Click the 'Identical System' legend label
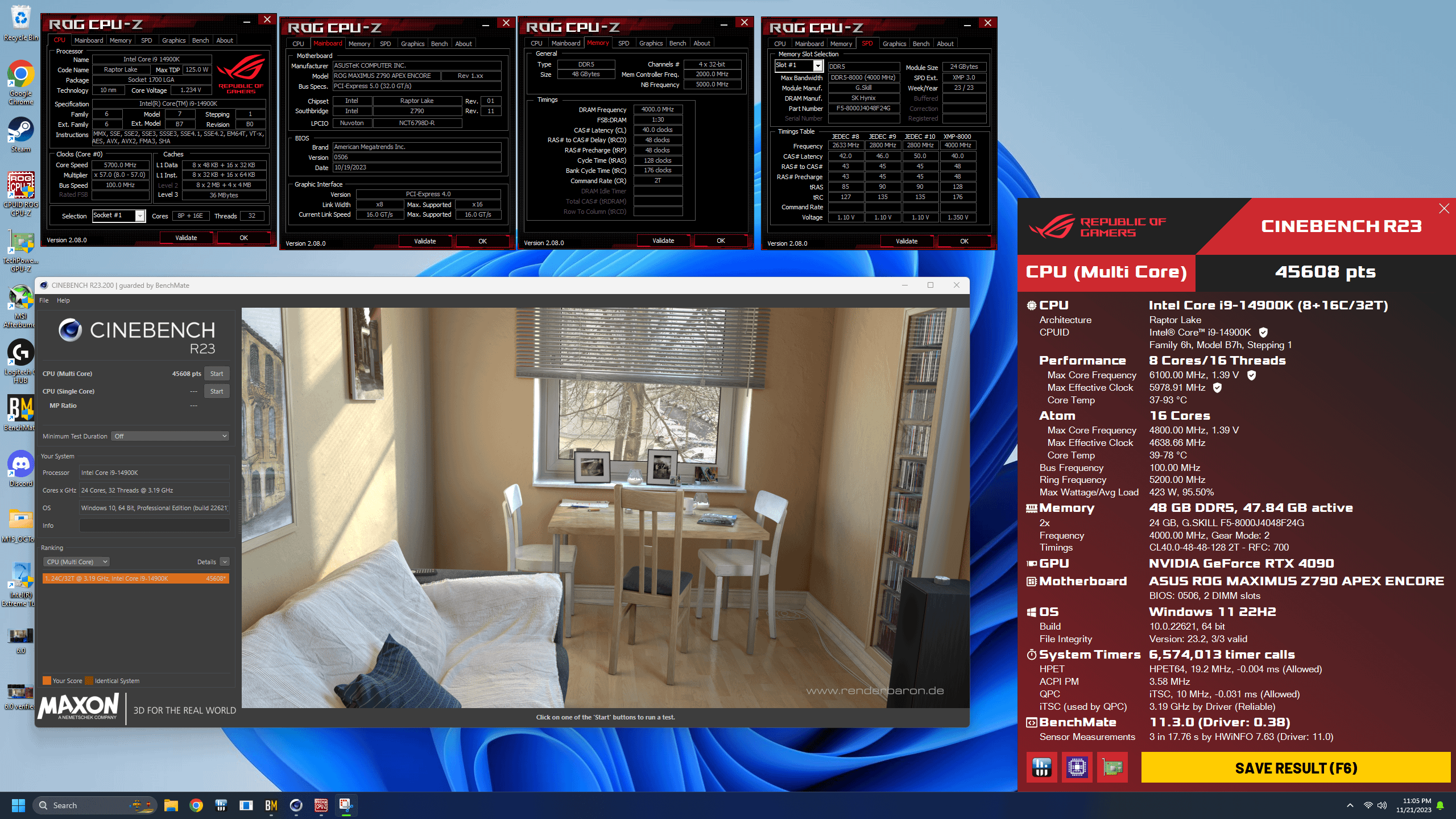 click(117, 681)
